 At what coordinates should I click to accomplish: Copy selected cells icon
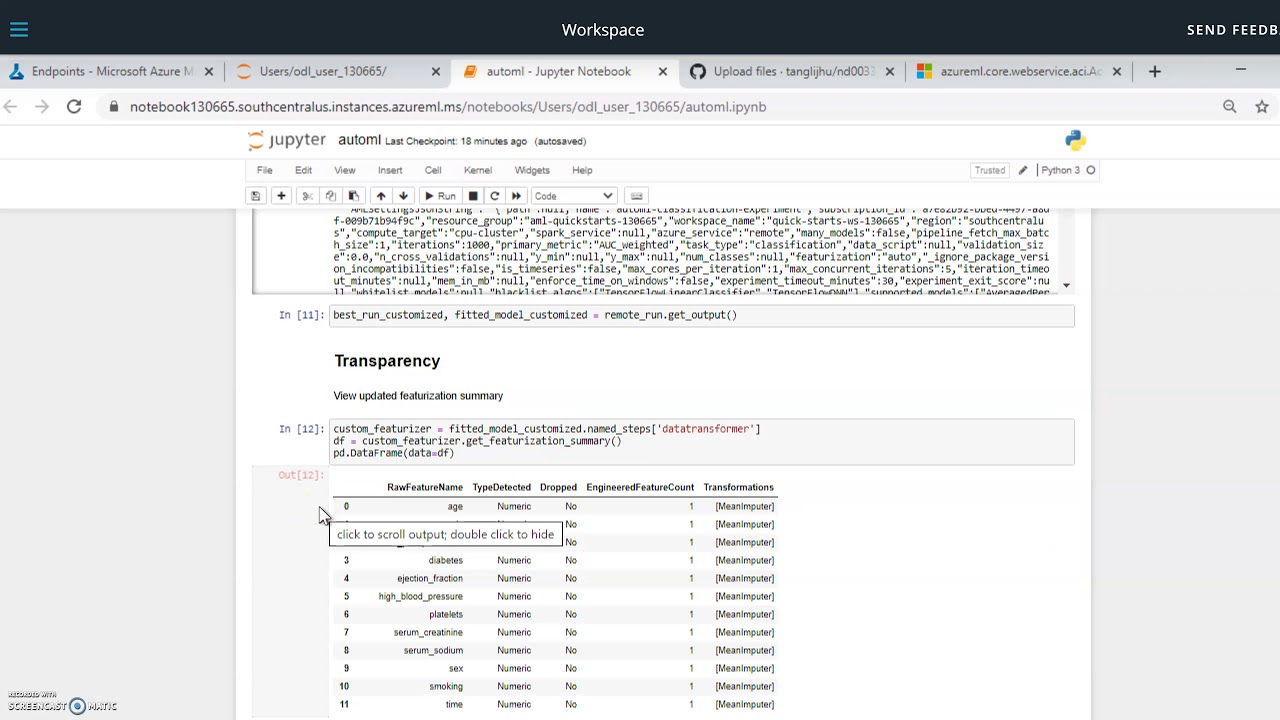point(330,196)
